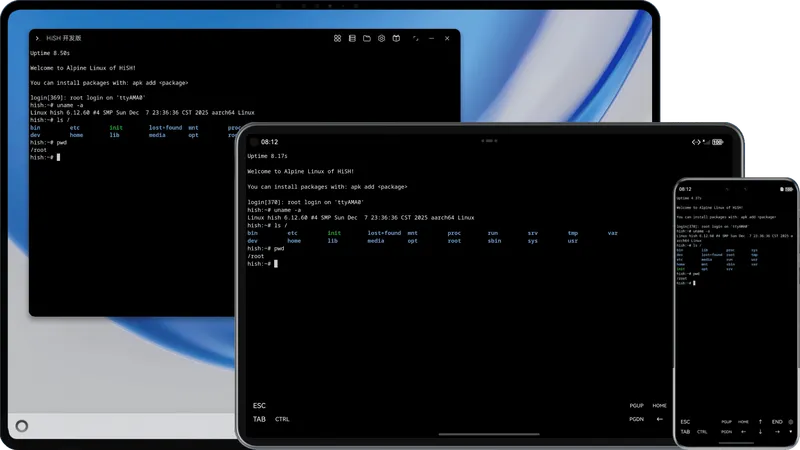This screenshot has width=800, height=450.
Task: Click 'Uptime 8.50s' in PC terminal
Action: pyautogui.click(x=50, y=53)
